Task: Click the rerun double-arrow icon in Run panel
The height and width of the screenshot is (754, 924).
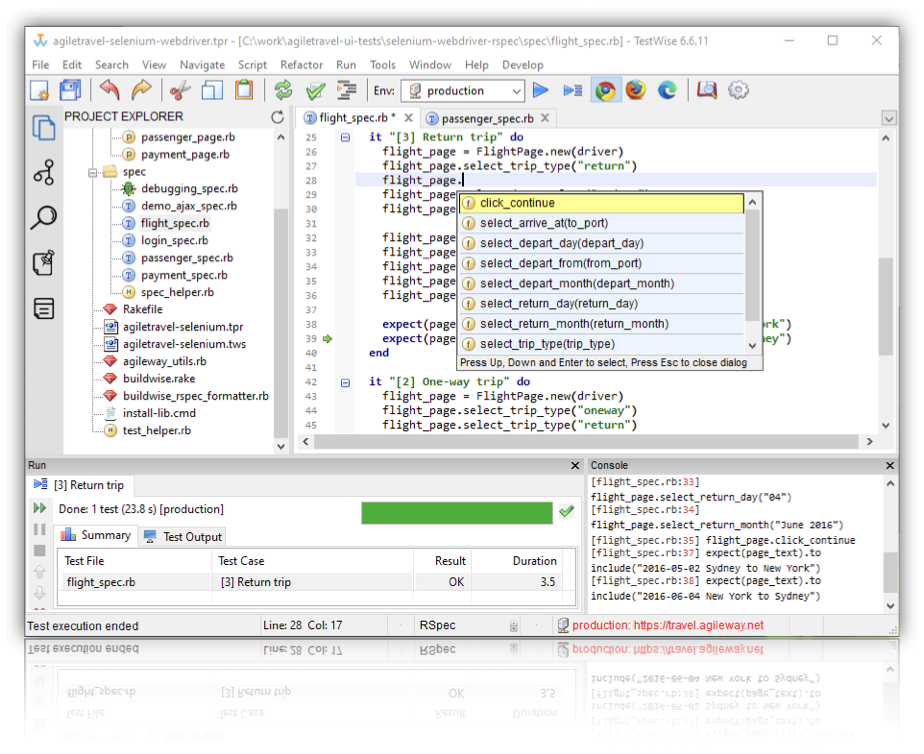Action: click(x=40, y=508)
